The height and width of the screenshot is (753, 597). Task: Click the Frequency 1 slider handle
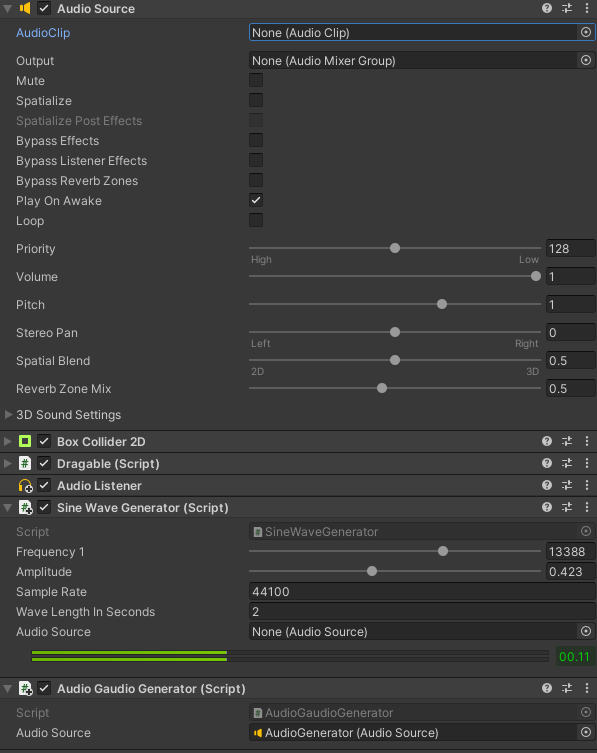(x=443, y=551)
